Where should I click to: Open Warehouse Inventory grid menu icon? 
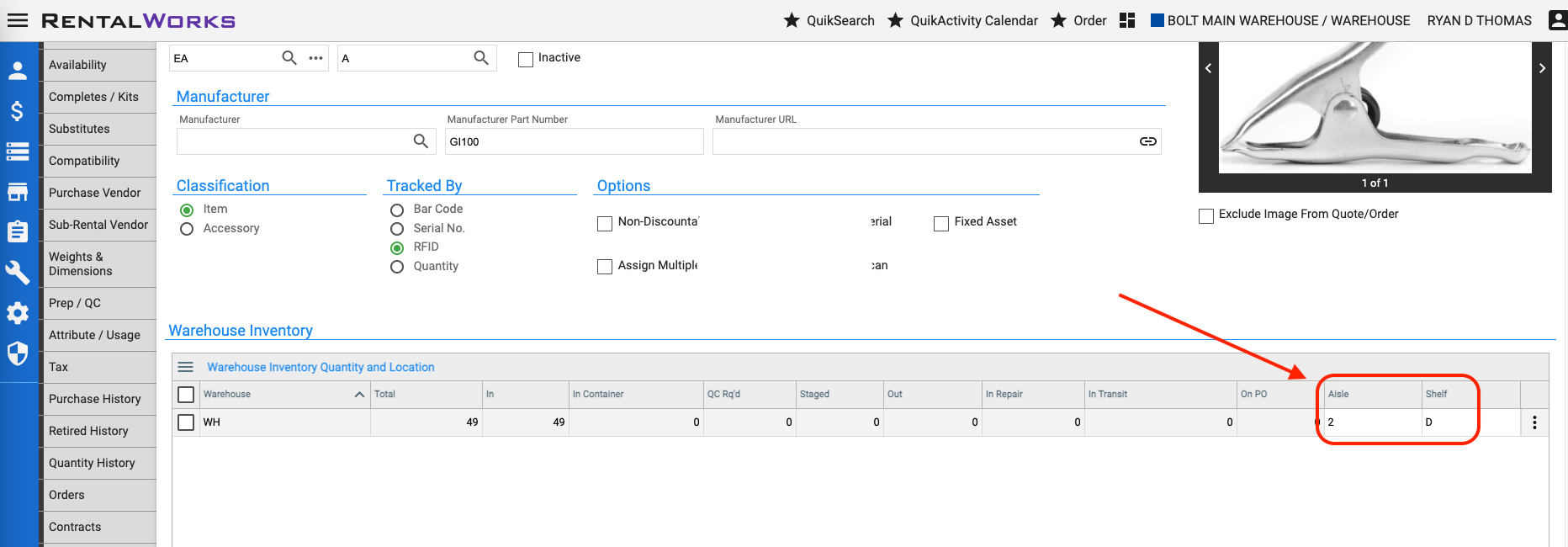(186, 367)
